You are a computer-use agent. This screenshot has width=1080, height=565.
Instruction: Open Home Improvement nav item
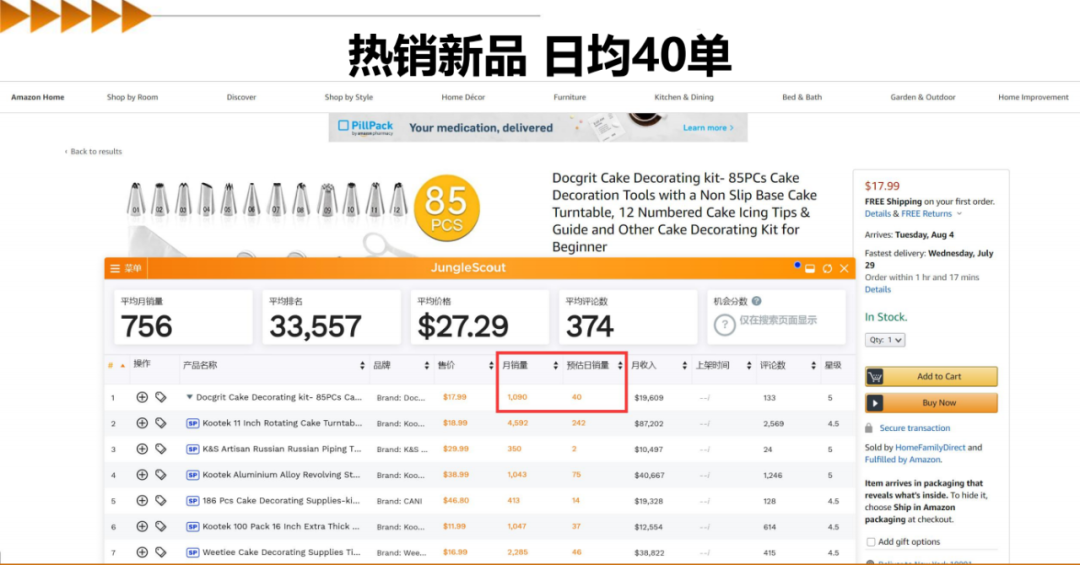1033,97
